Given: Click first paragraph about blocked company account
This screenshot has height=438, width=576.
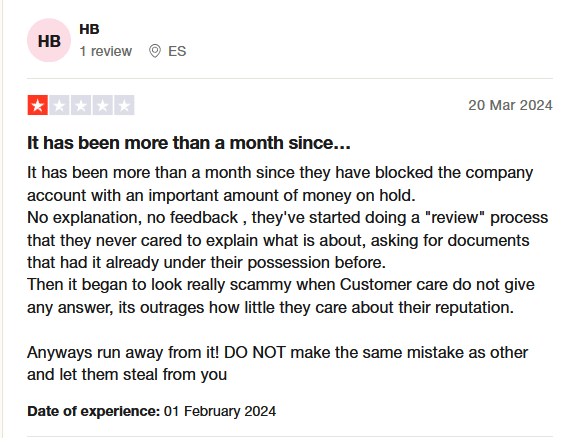Looking at the screenshot, I should pos(280,184).
